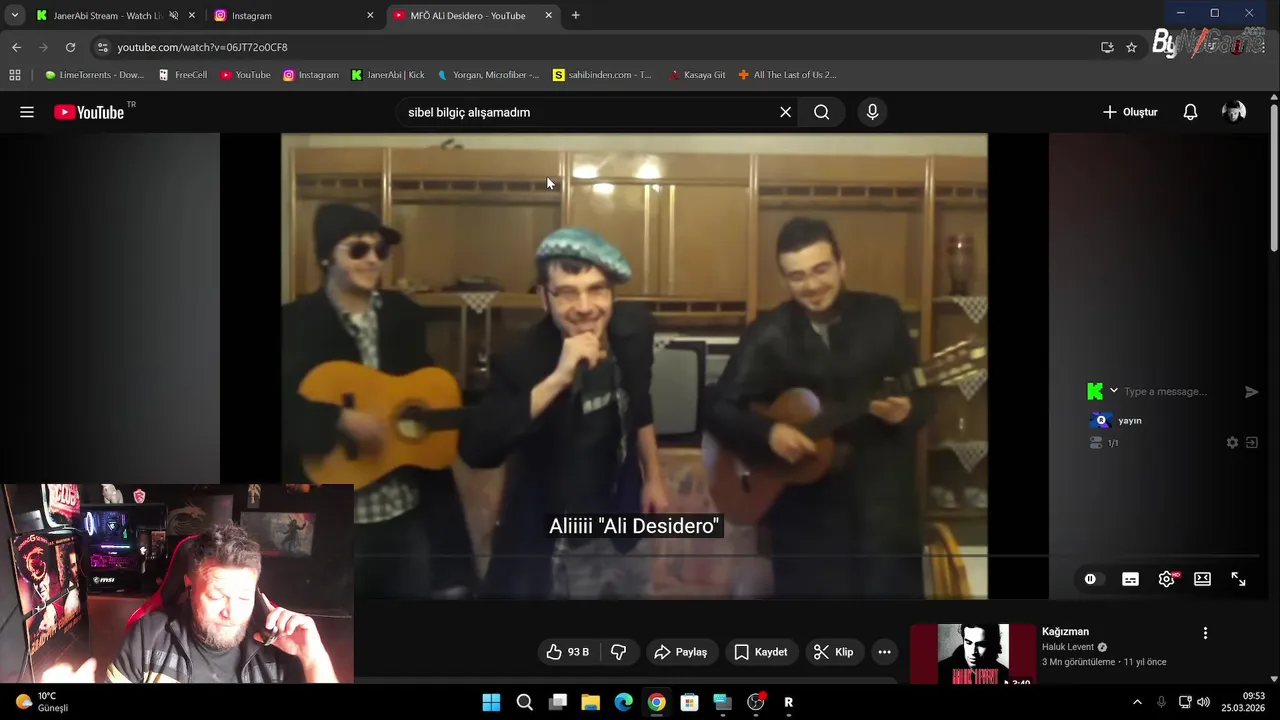Open the FreeCell bookmark
1280x720 pixels.
pyautogui.click(x=182, y=75)
